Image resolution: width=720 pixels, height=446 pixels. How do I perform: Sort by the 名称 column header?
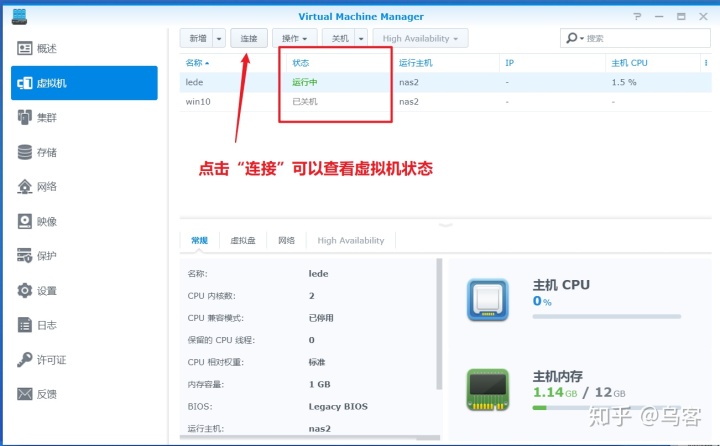click(x=197, y=63)
